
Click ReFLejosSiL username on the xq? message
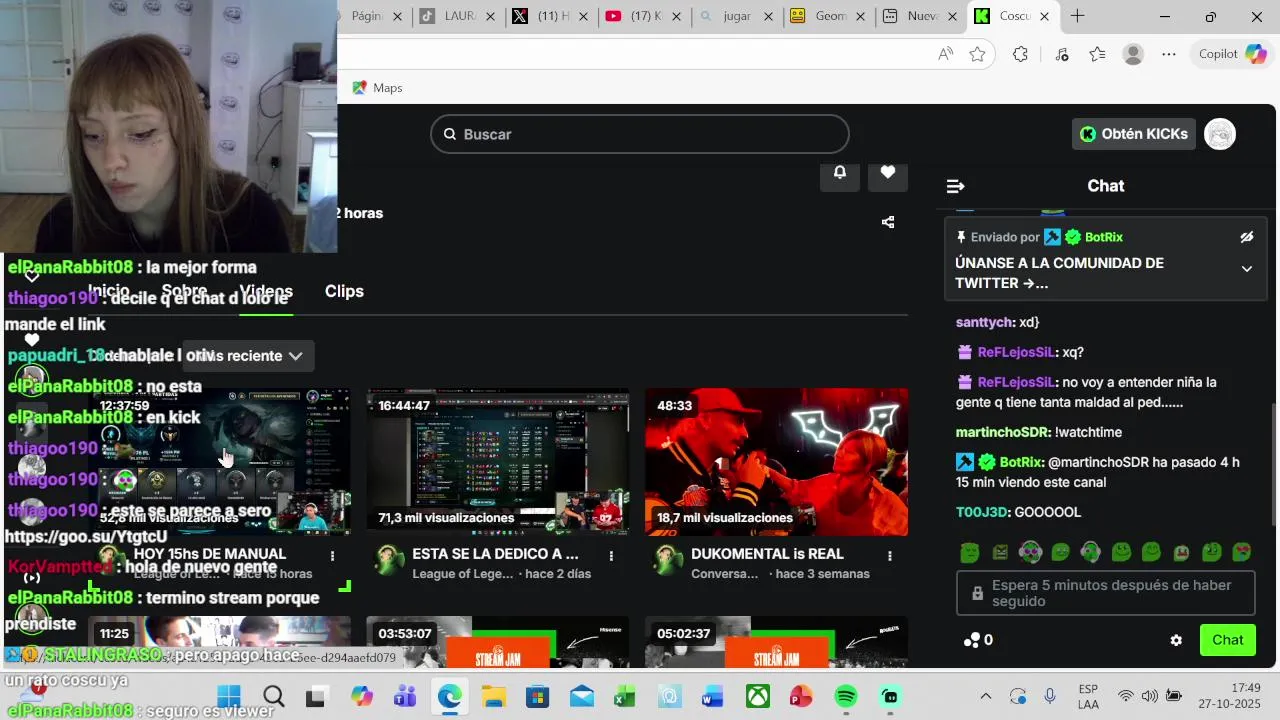[1016, 352]
